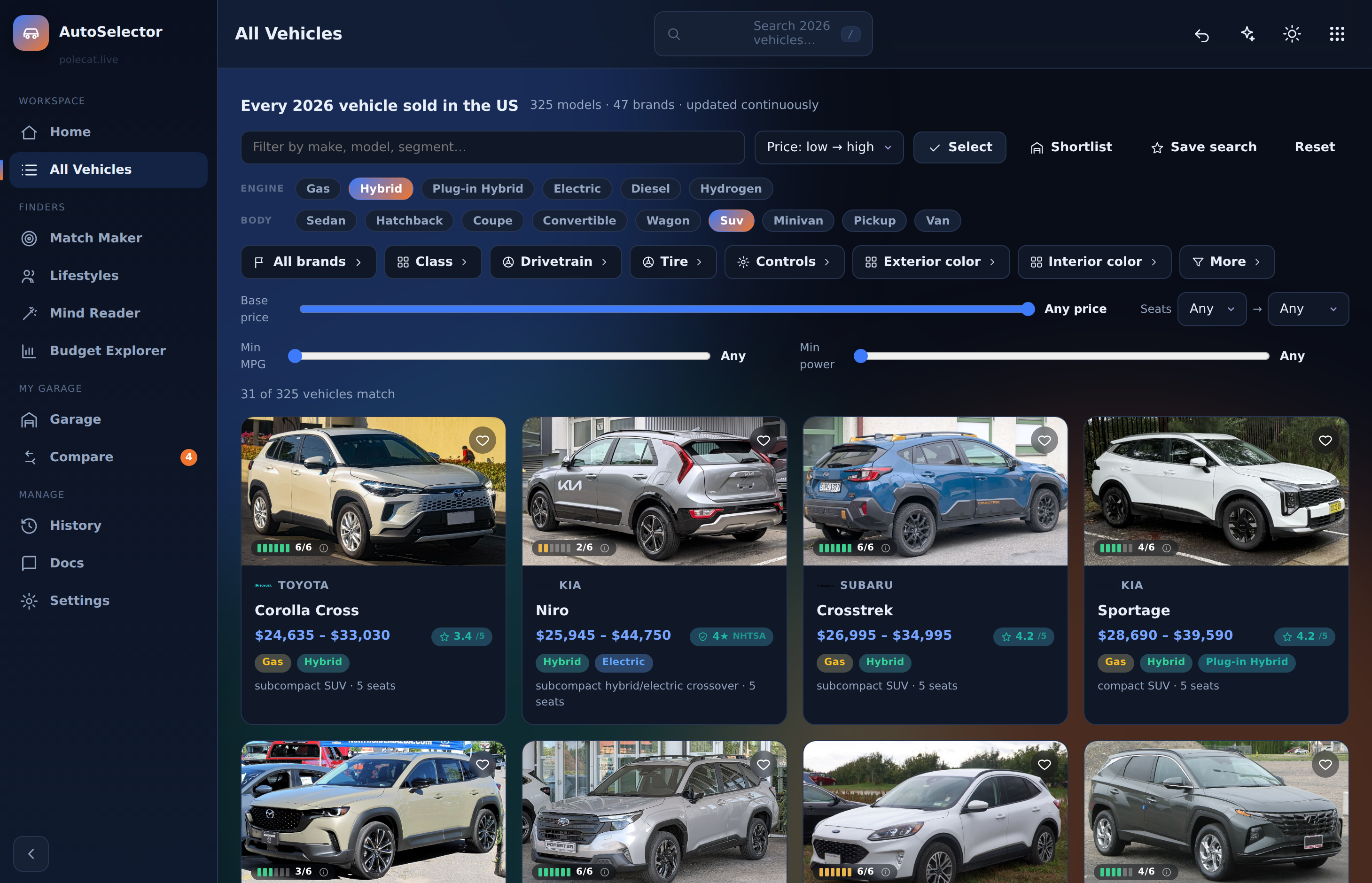The image size is (1372, 883).
Task: Click the Mind Reader wand icon
Action: (x=29, y=313)
